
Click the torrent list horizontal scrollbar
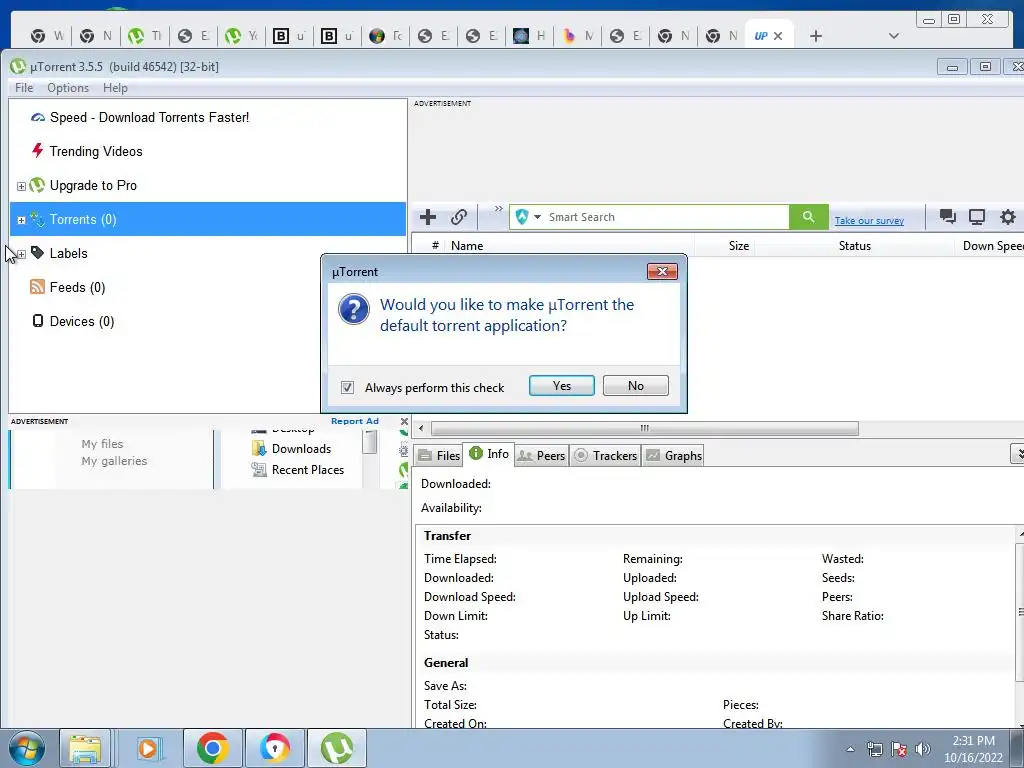(x=645, y=428)
